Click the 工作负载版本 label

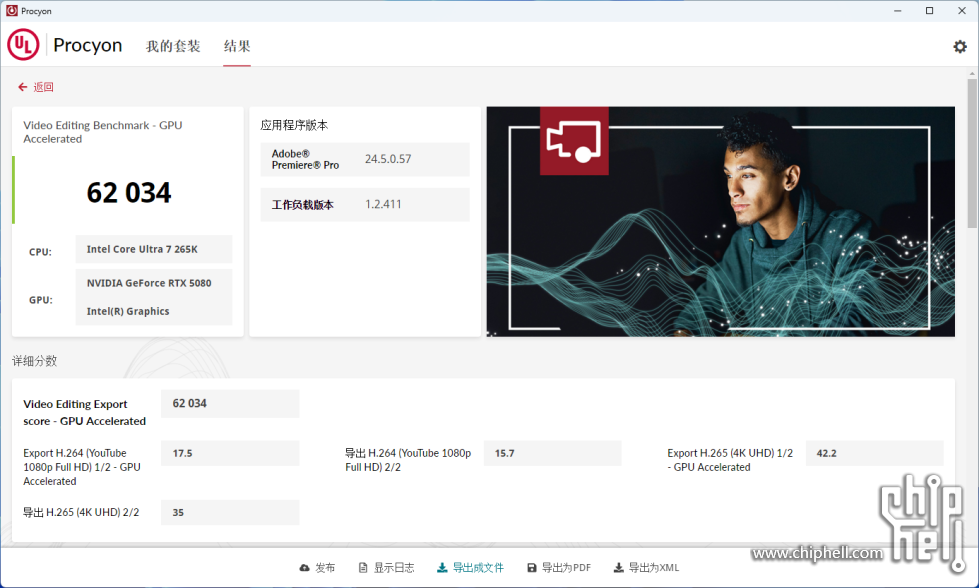302,205
